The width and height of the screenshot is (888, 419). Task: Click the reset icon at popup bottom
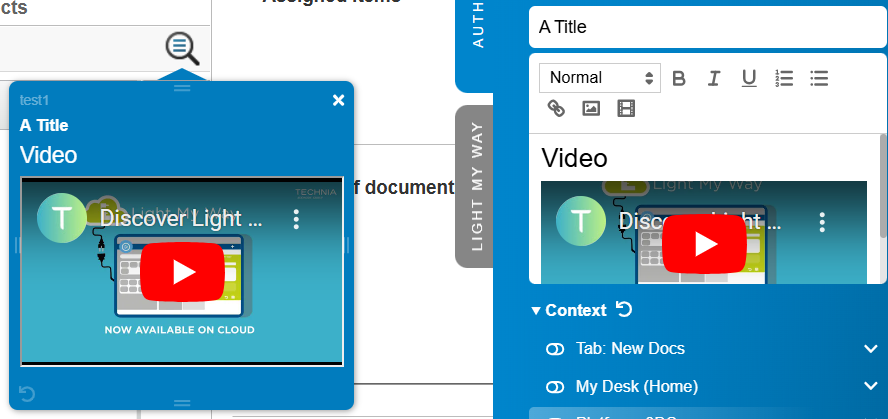(27, 393)
